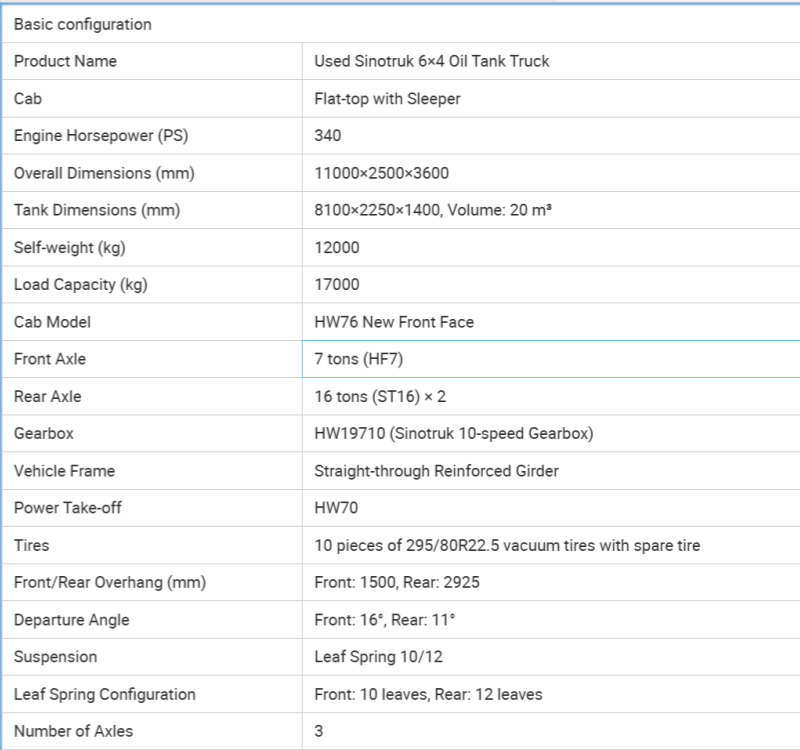Click the engine horsepower value 340
The image size is (800, 750).
tap(328, 136)
